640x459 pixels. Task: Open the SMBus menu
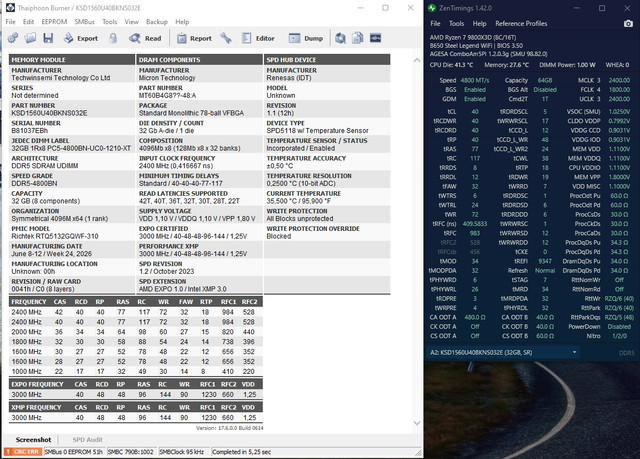pos(84,22)
